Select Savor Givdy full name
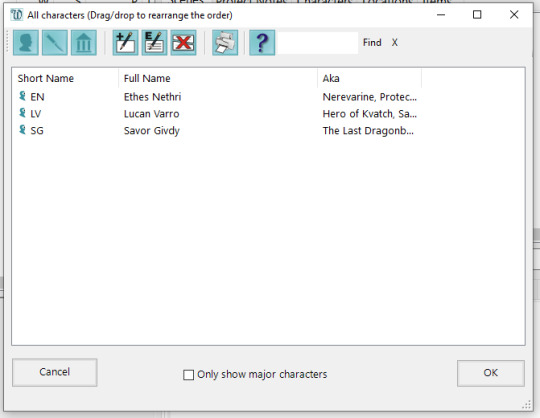This screenshot has width=540, height=418. [152, 131]
